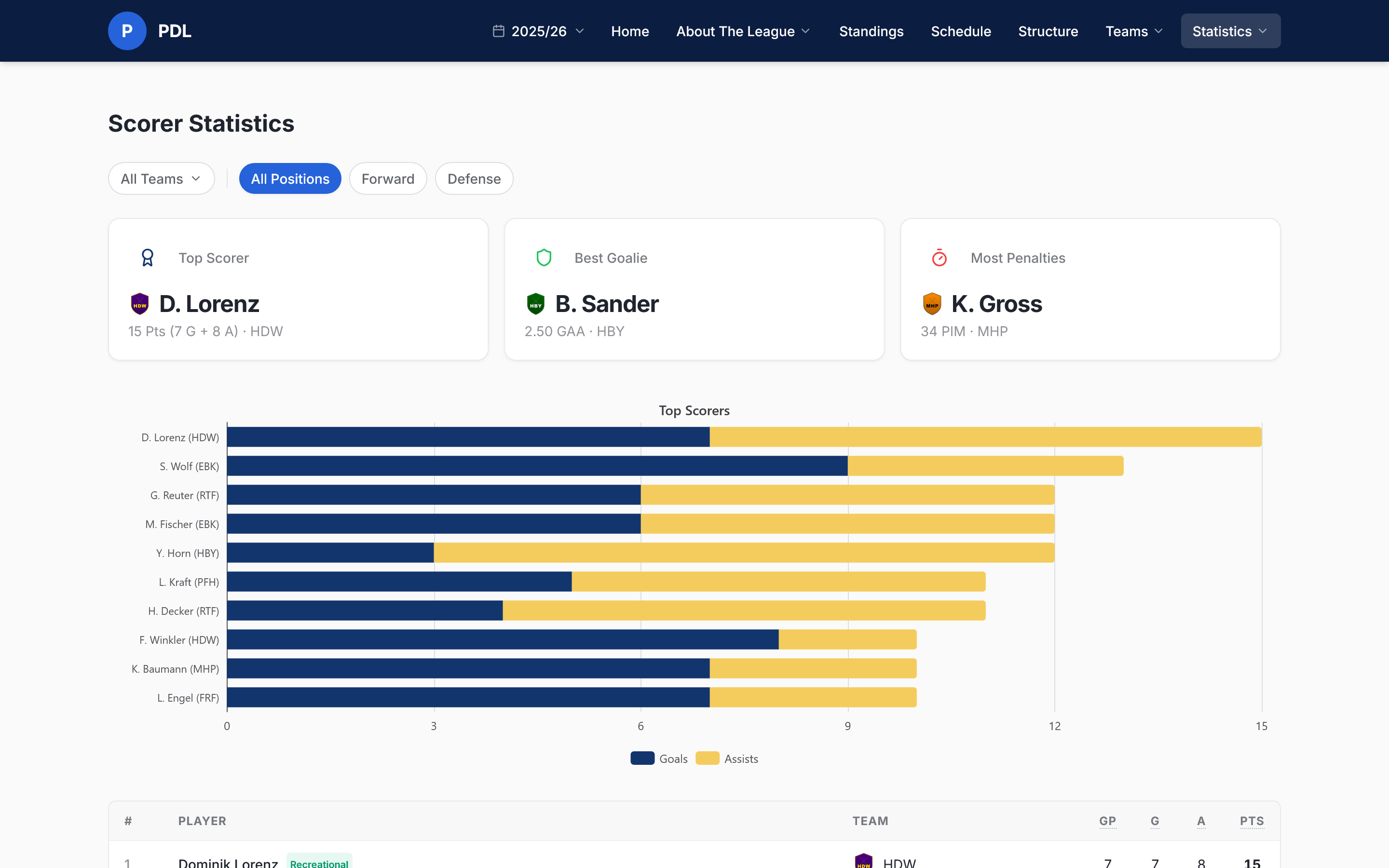Click the '2.50 GAA · HBY' text
This screenshot has height=868, width=1389.
pyautogui.click(x=574, y=331)
